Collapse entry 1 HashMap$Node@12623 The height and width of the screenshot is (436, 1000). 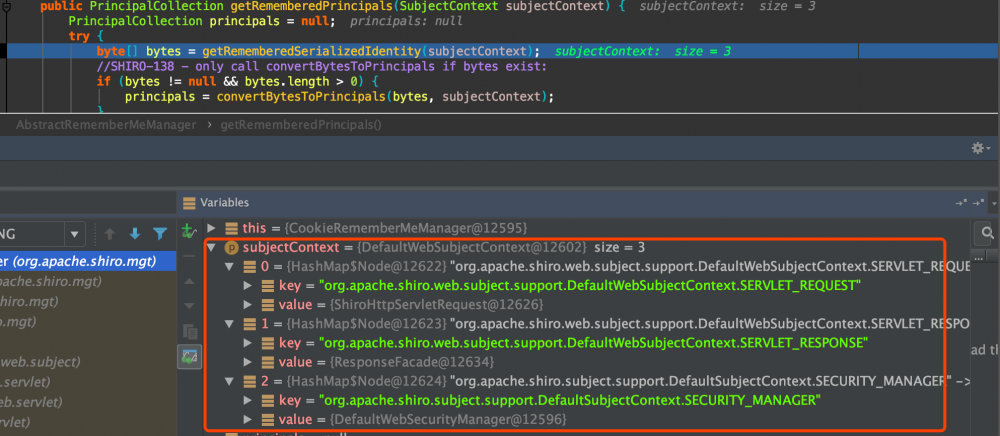pos(230,324)
